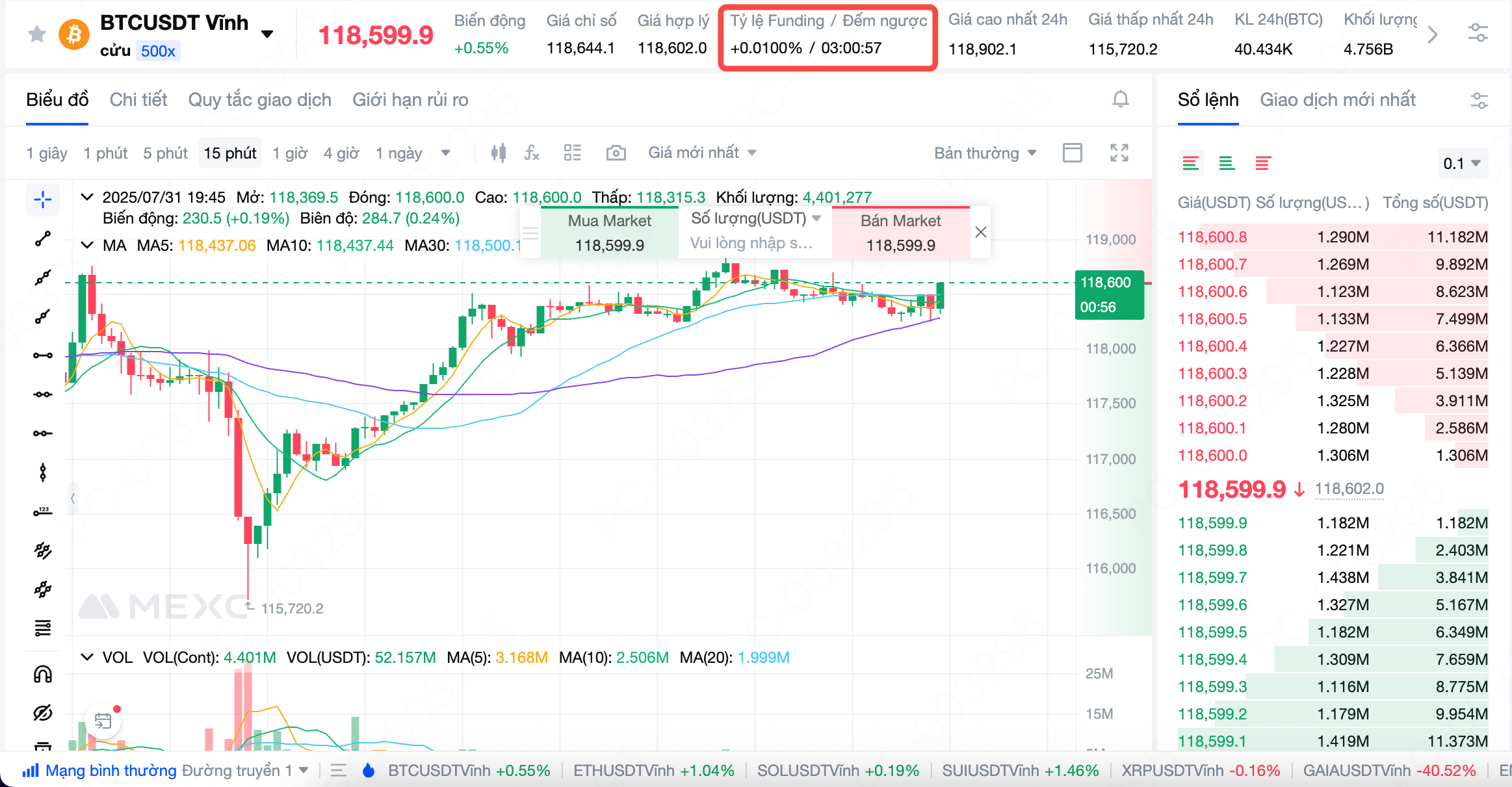This screenshot has width=1512, height=787.
Task: Open the Giới hạn rủi ro tab
Action: pos(410,99)
